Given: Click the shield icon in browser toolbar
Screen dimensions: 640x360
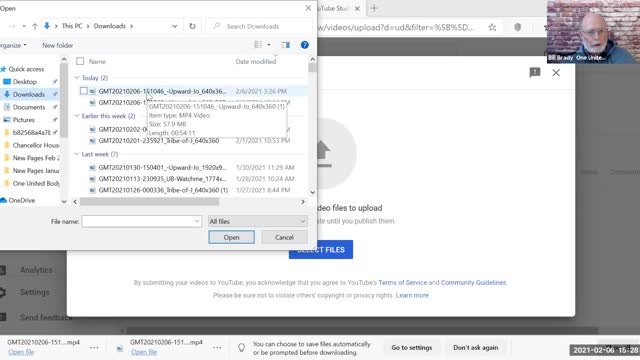Looking at the screenshot, I should click(517, 27).
